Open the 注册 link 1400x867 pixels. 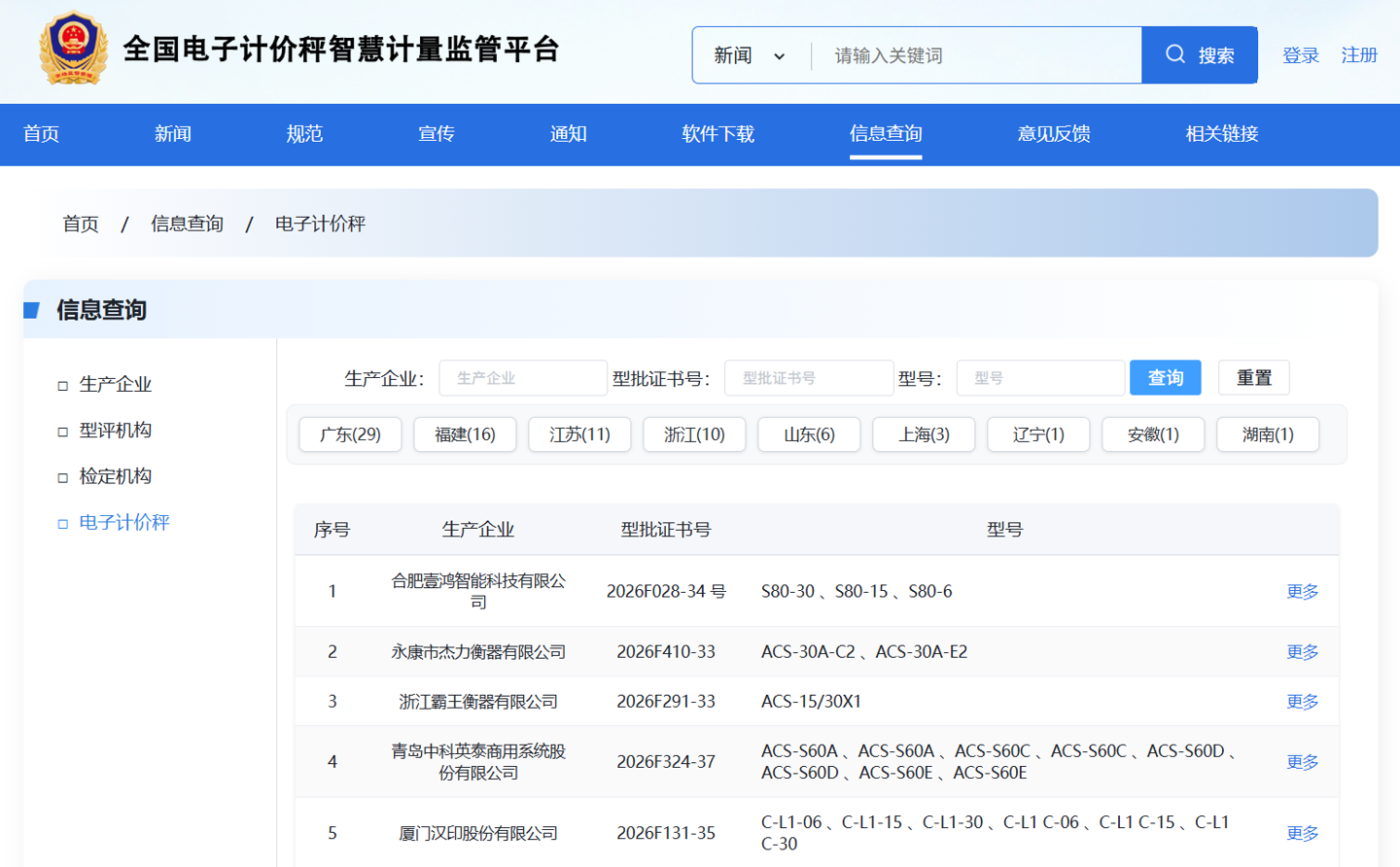coord(1359,55)
